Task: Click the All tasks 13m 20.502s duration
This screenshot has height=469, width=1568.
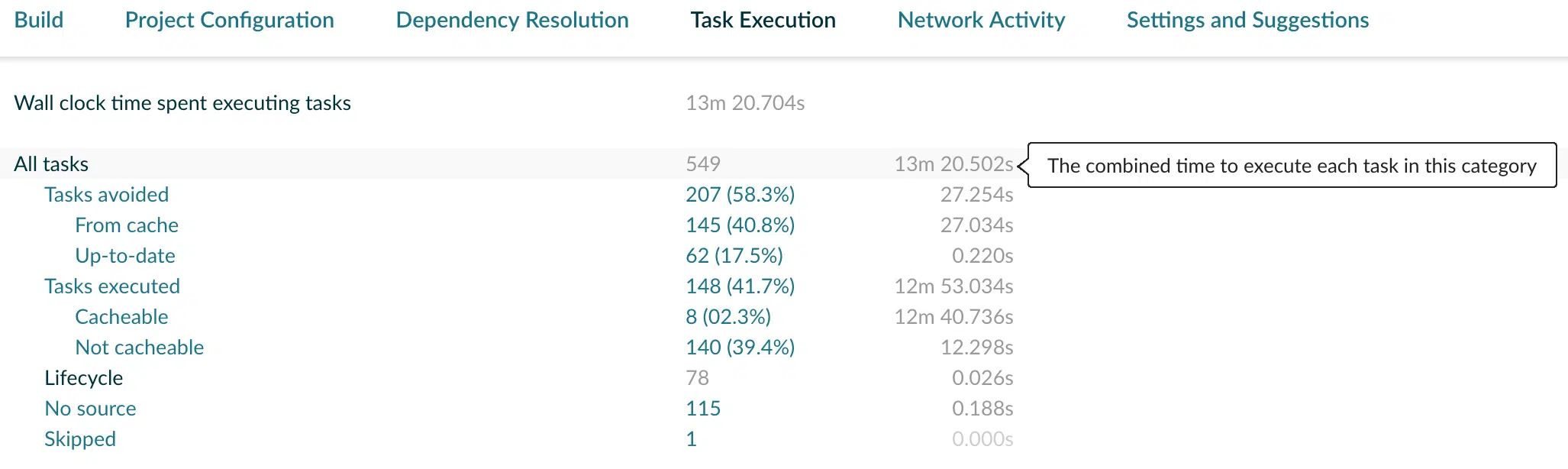Action: tap(953, 164)
